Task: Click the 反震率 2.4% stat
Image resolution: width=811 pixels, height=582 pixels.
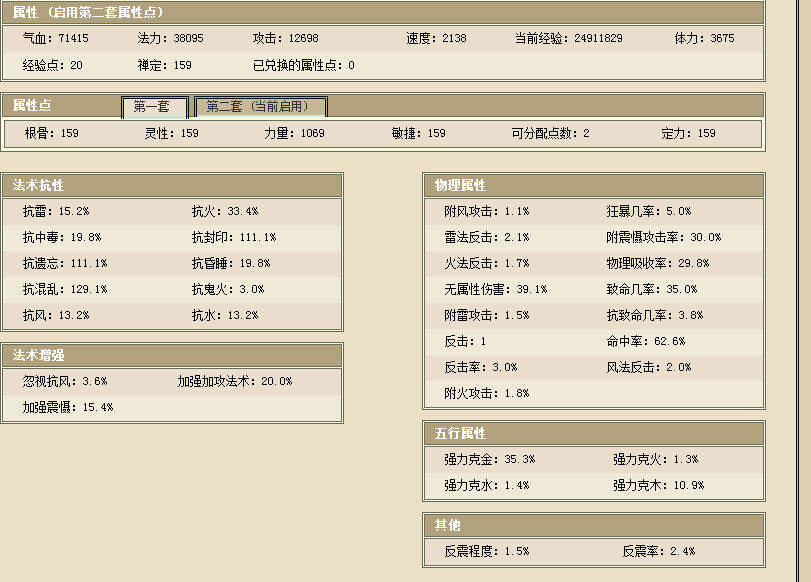Action: coord(657,551)
